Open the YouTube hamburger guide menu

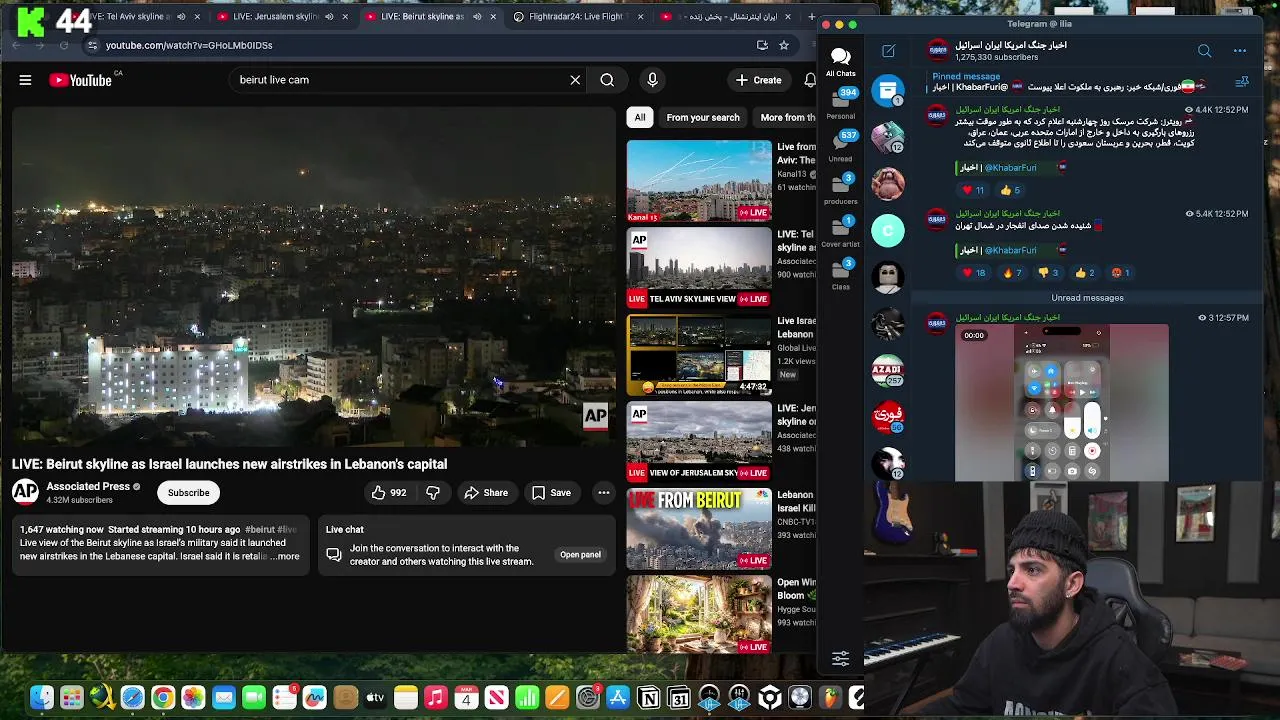point(25,80)
